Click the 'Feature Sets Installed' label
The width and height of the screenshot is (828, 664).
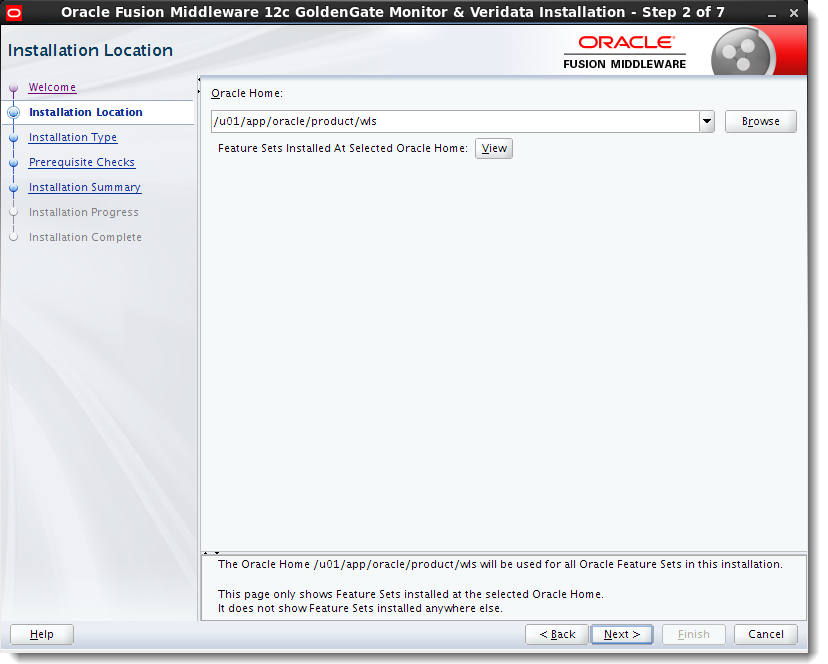coord(343,148)
